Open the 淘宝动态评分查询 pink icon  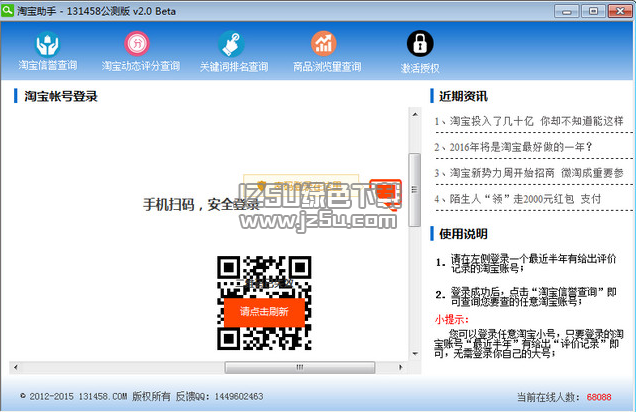(x=137, y=43)
